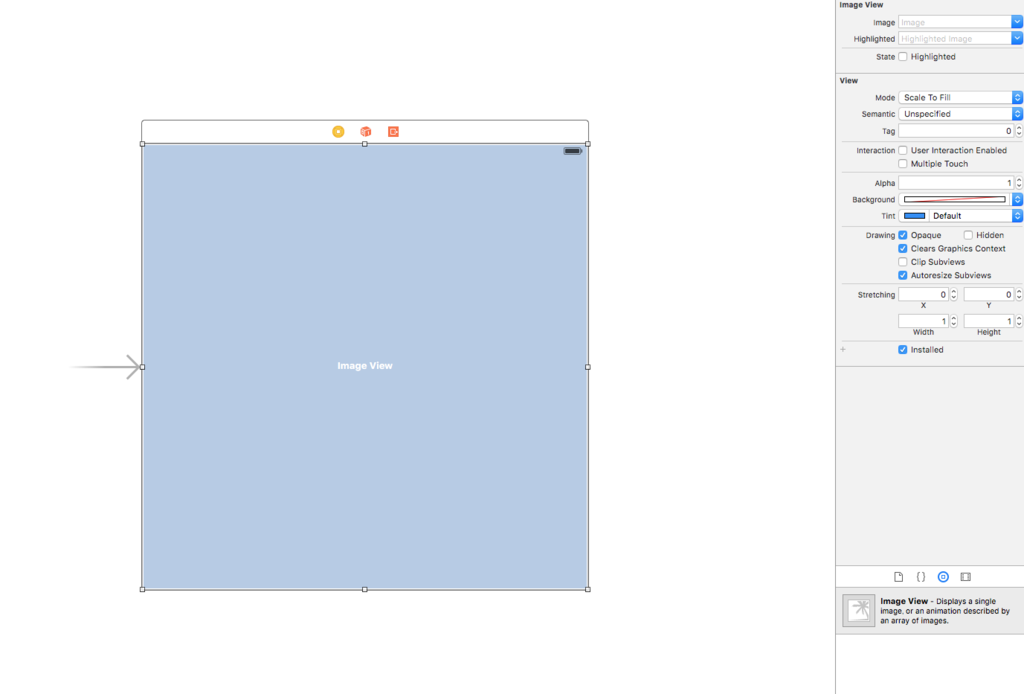1024x694 pixels.
Task: Click the Alpha stepper arrows
Action: (x=1019, y=183)
